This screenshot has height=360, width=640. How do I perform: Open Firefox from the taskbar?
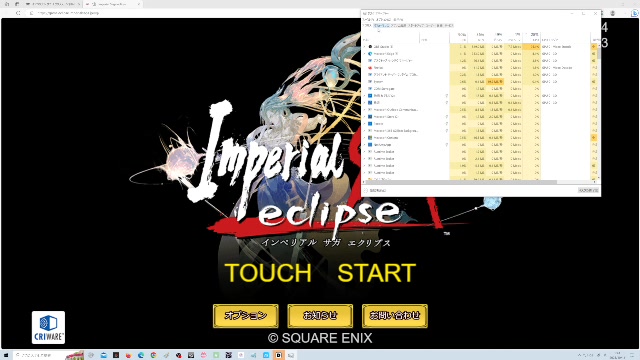click(x=128, y=355)
